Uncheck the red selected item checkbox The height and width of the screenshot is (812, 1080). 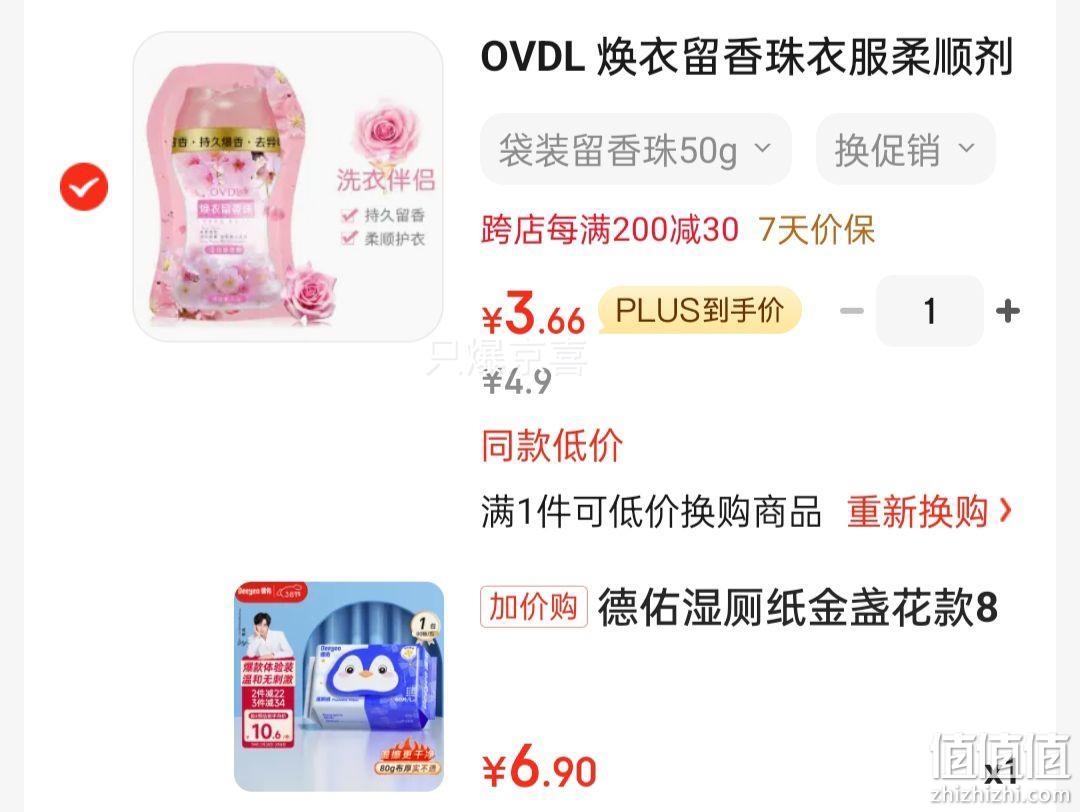[x=84, y=186]
